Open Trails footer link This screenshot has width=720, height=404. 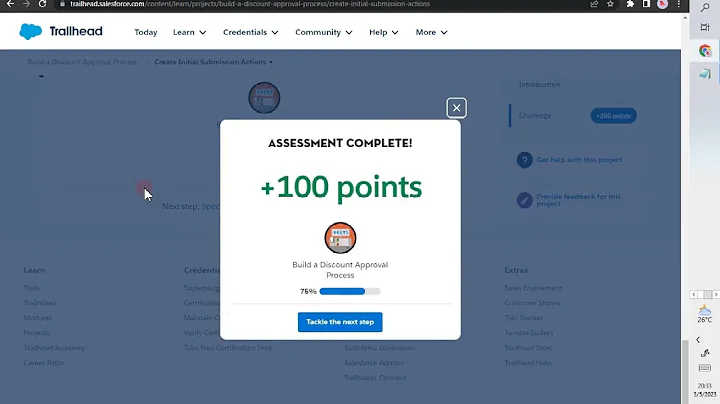point(32,288)
